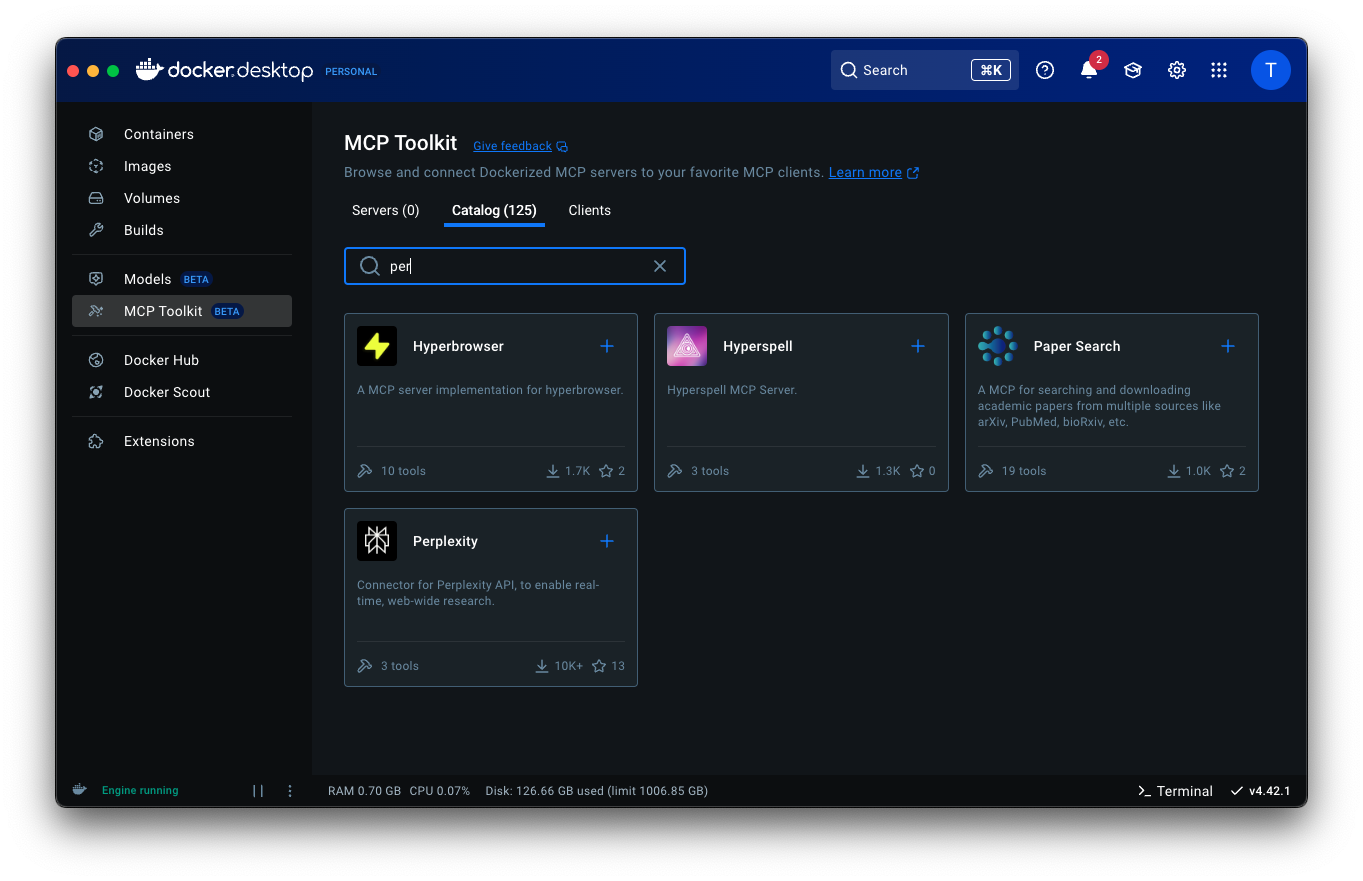Go to Volumes via its drive icon
Image resolution: width=1363 pixels, height=881 pixels.
coord(96,198)
